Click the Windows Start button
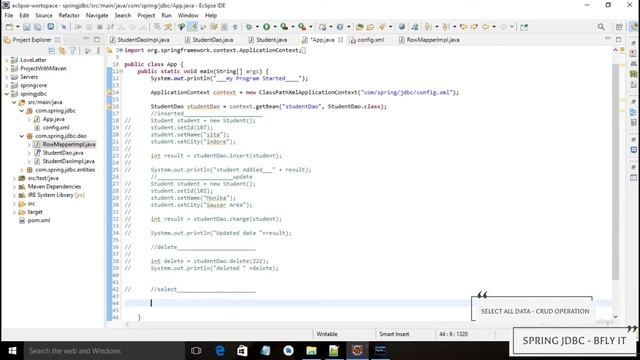The height and width of the screenshot is (360, 640). [x=12, y=351]
